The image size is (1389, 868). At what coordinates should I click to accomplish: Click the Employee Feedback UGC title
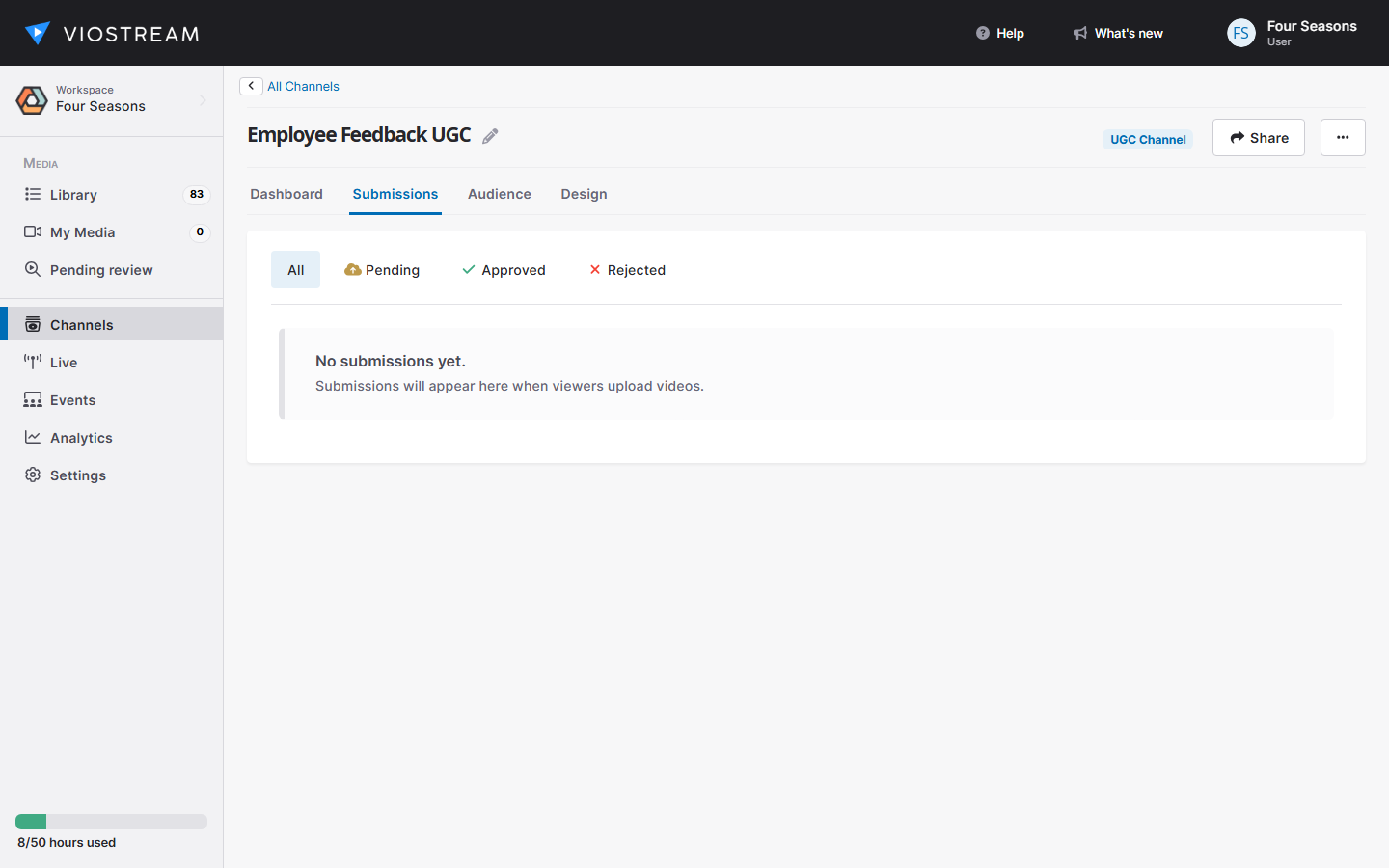[359, 135]
